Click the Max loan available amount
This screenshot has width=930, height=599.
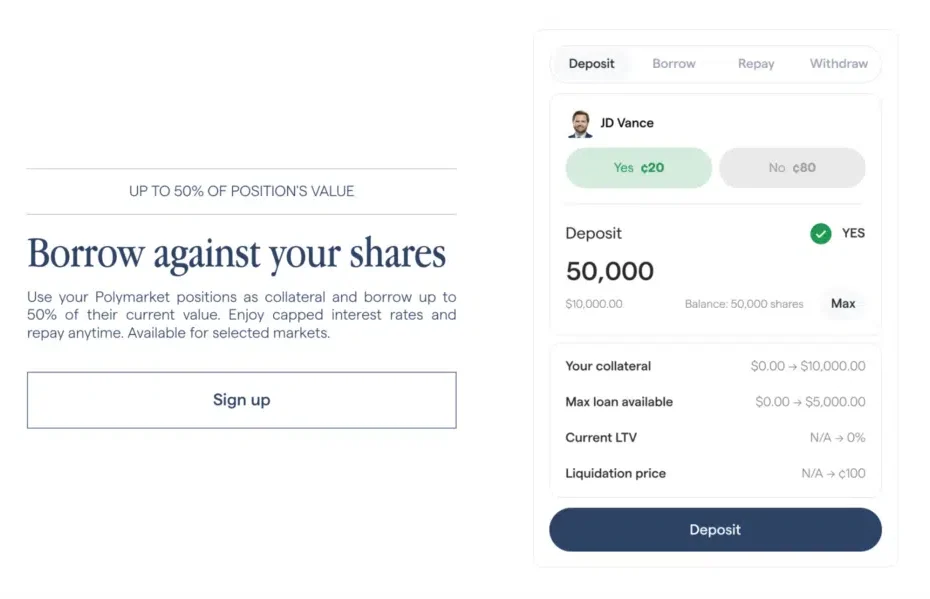point(810,402)
